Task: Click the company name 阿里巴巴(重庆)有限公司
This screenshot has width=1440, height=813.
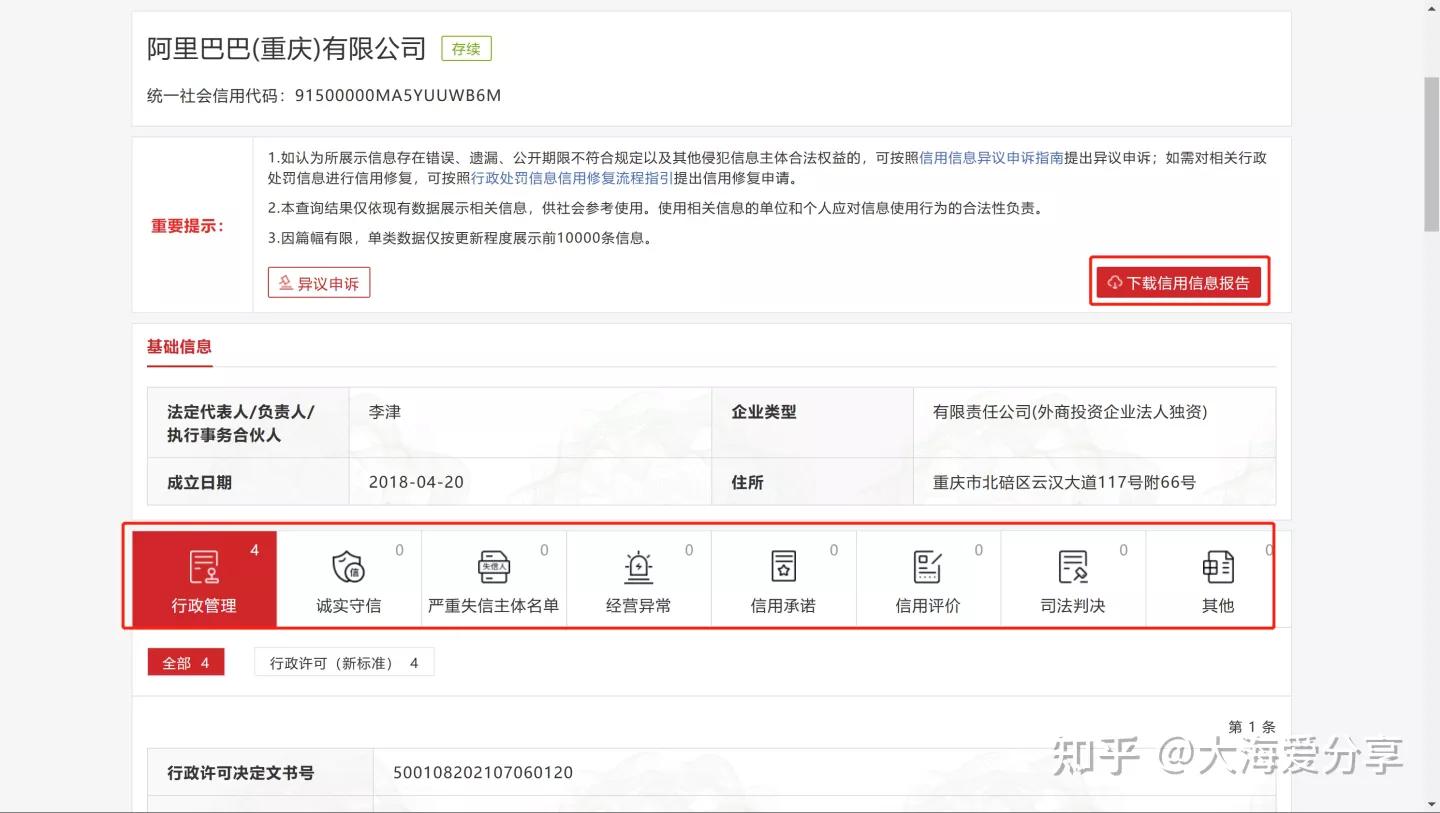Action: click(286, 47)
